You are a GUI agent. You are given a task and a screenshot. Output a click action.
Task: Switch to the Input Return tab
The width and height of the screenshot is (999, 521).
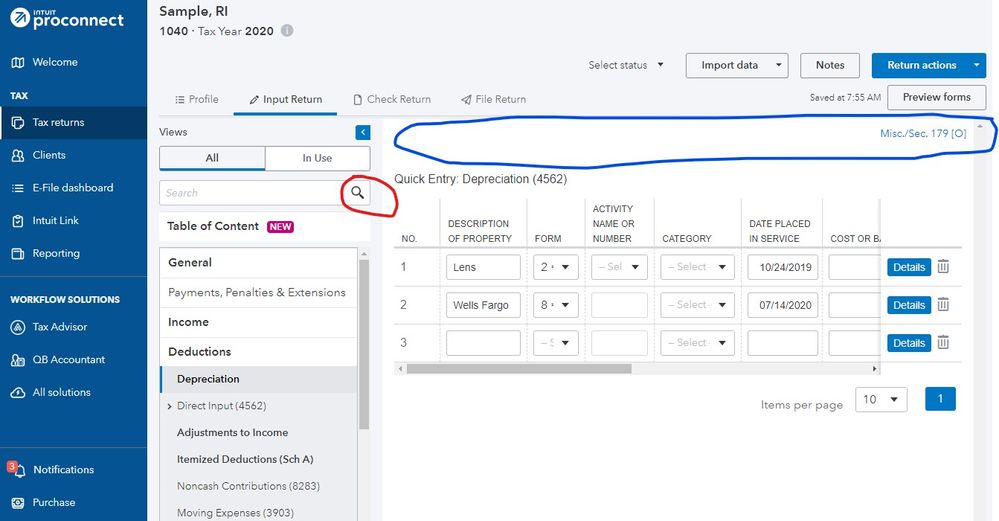(285, 99)
